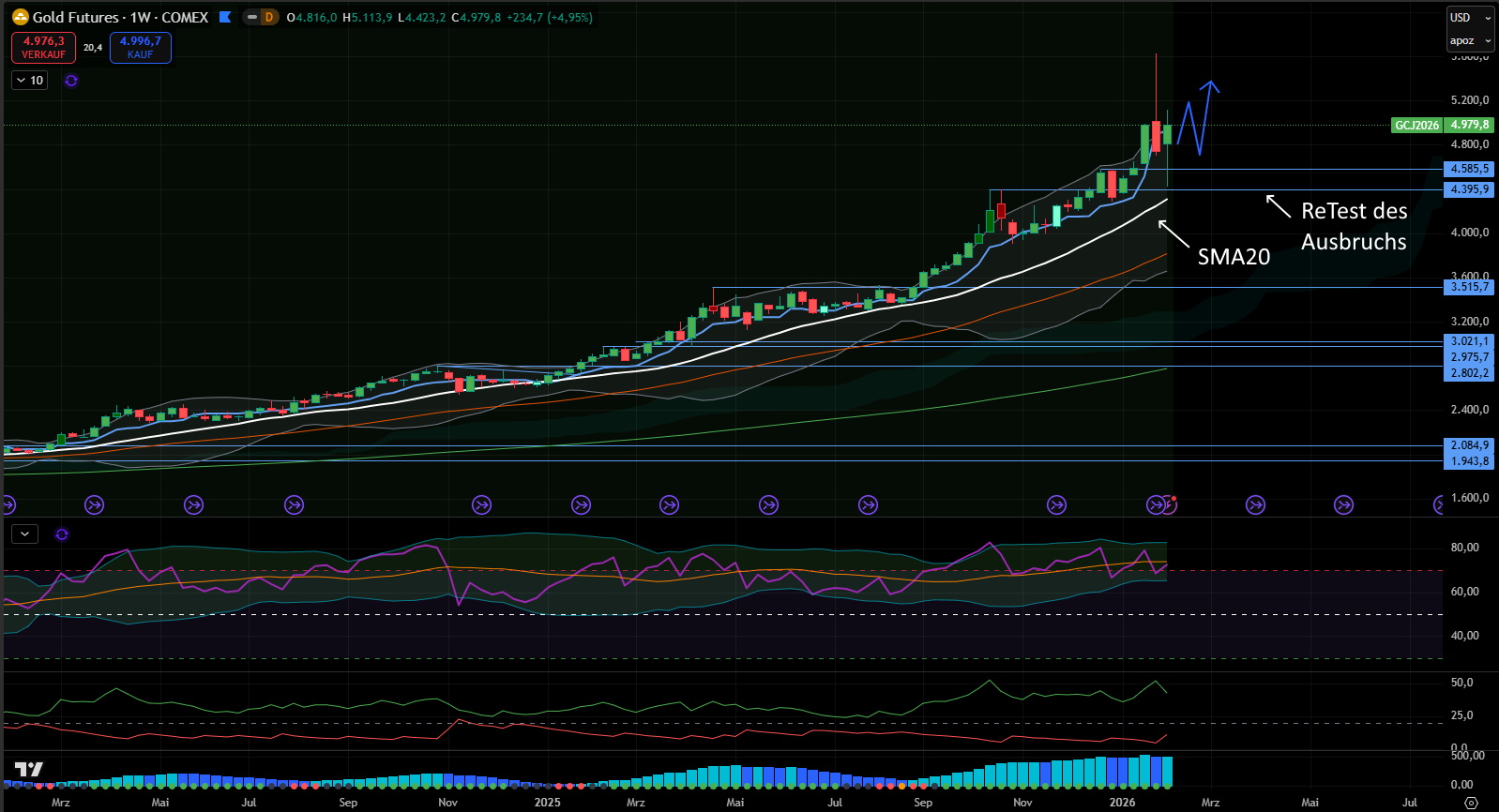1499x812 pixels.
Task: Click the TradingView logo
Action: tap(29, 770)
